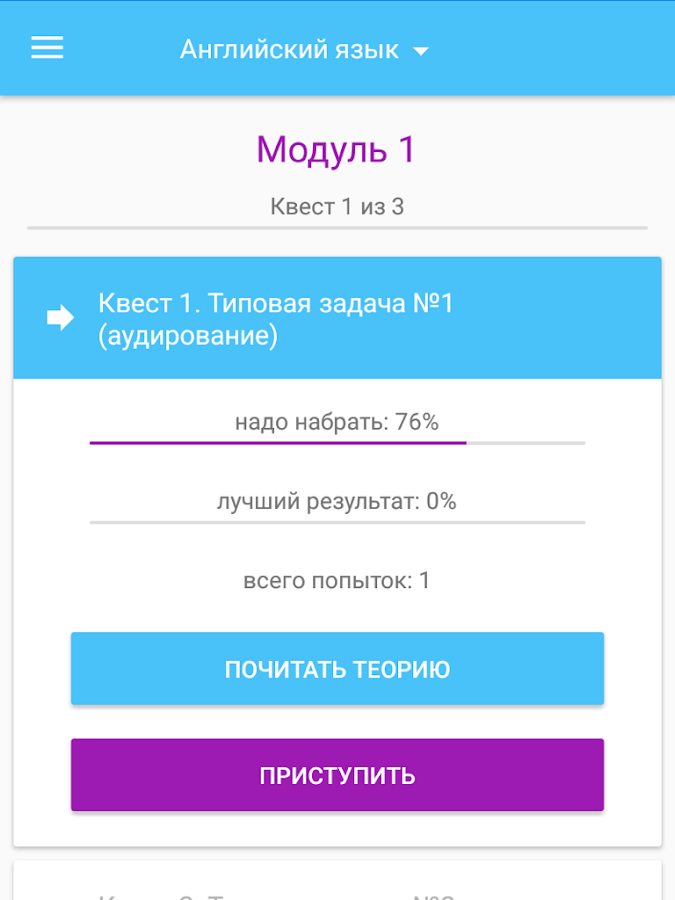
Task: Click the dropdown triangle beside Английский язык
Action: click(421, 52)
